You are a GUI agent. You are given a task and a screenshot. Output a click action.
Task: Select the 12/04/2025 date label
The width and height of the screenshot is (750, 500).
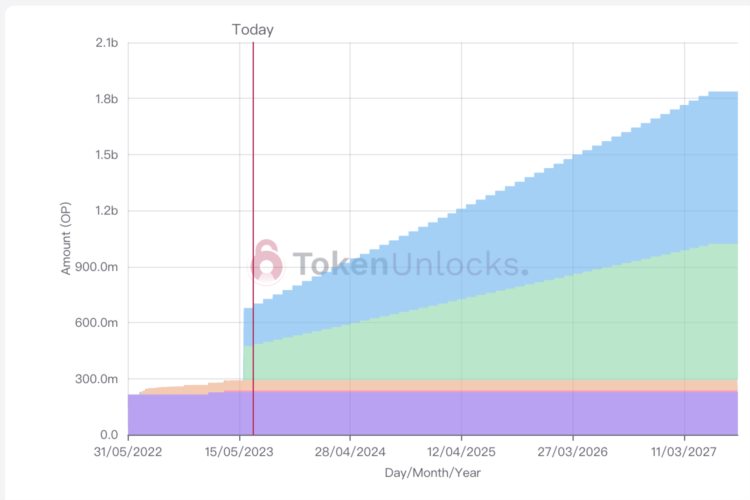point(461,452)
